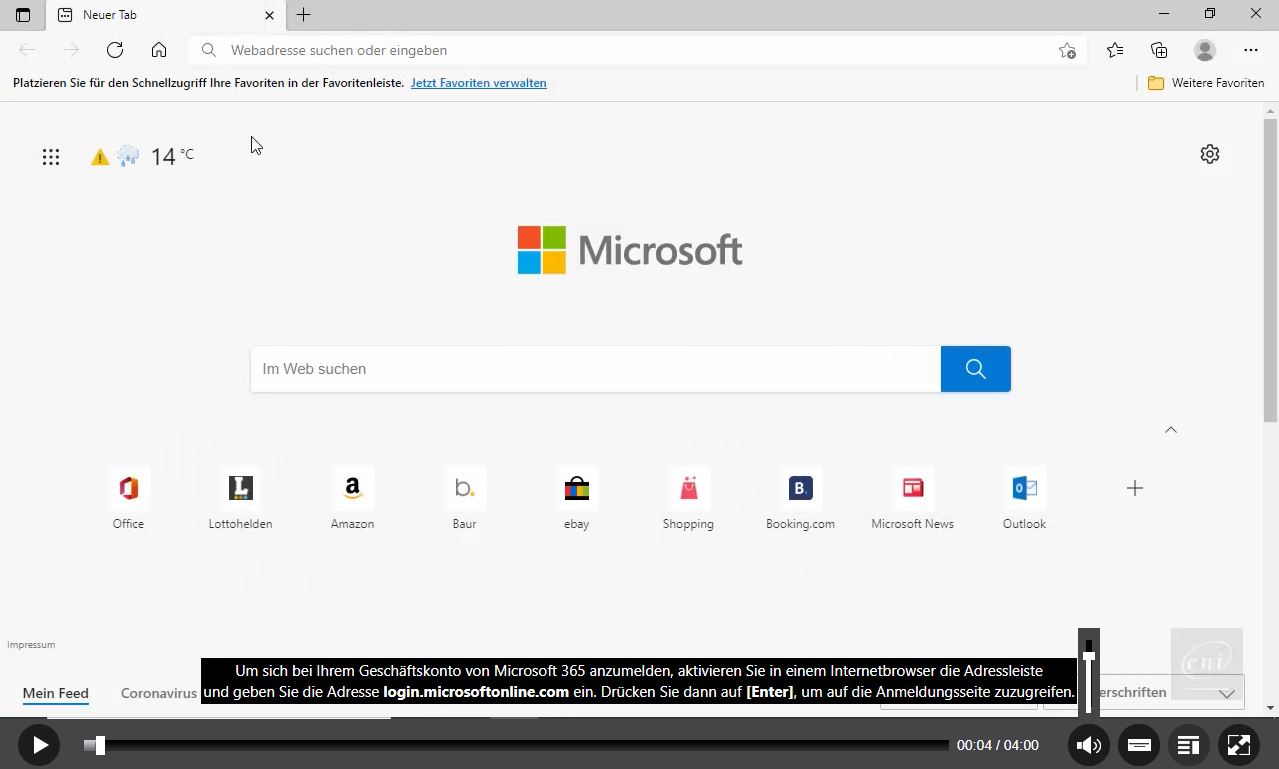Expand the feed layout dropdown arrow
This screenshot has width=1279, height=769.
point(1226,693)
